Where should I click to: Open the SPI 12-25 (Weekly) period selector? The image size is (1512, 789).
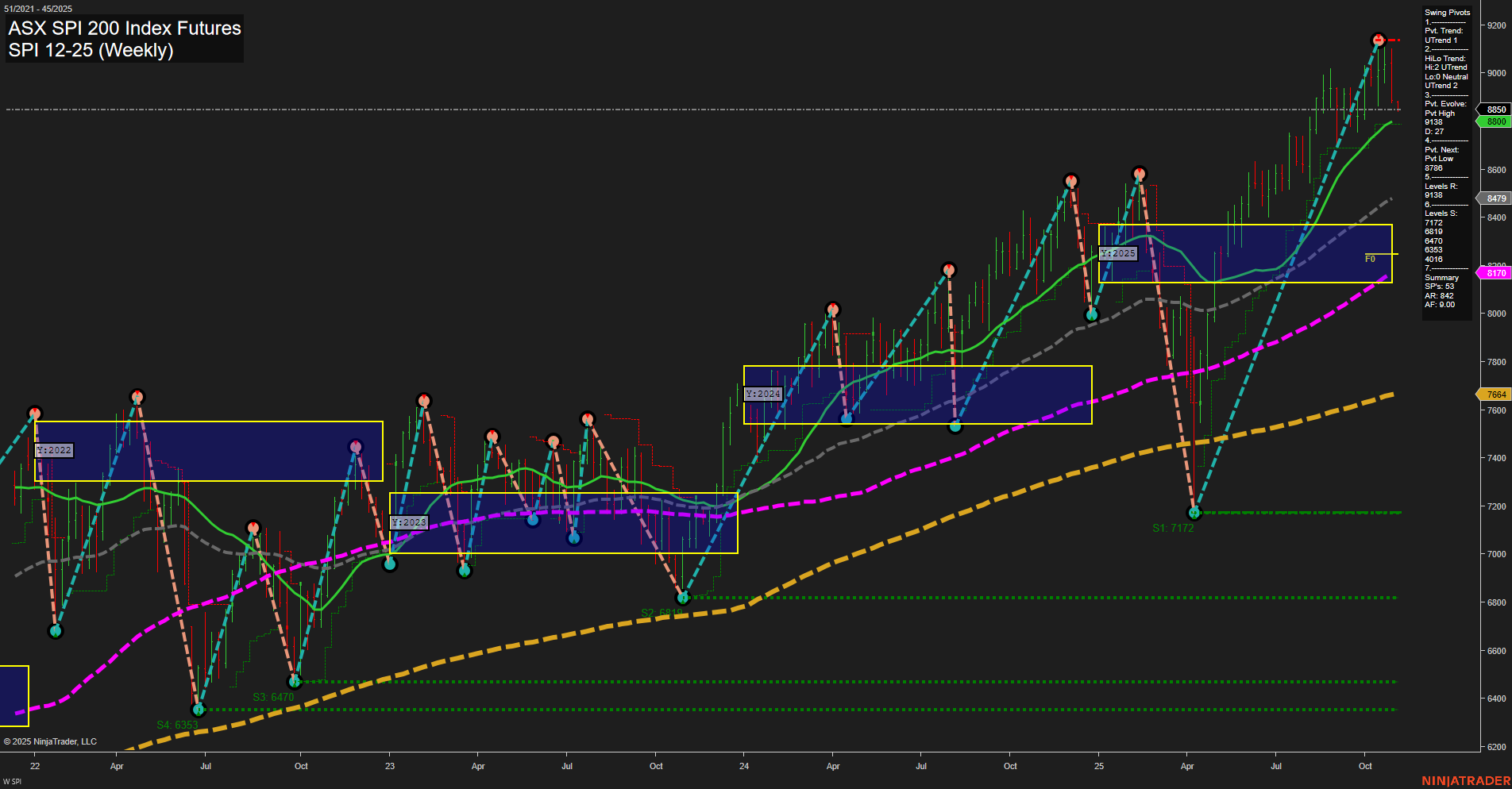click(x=93, y=51)
